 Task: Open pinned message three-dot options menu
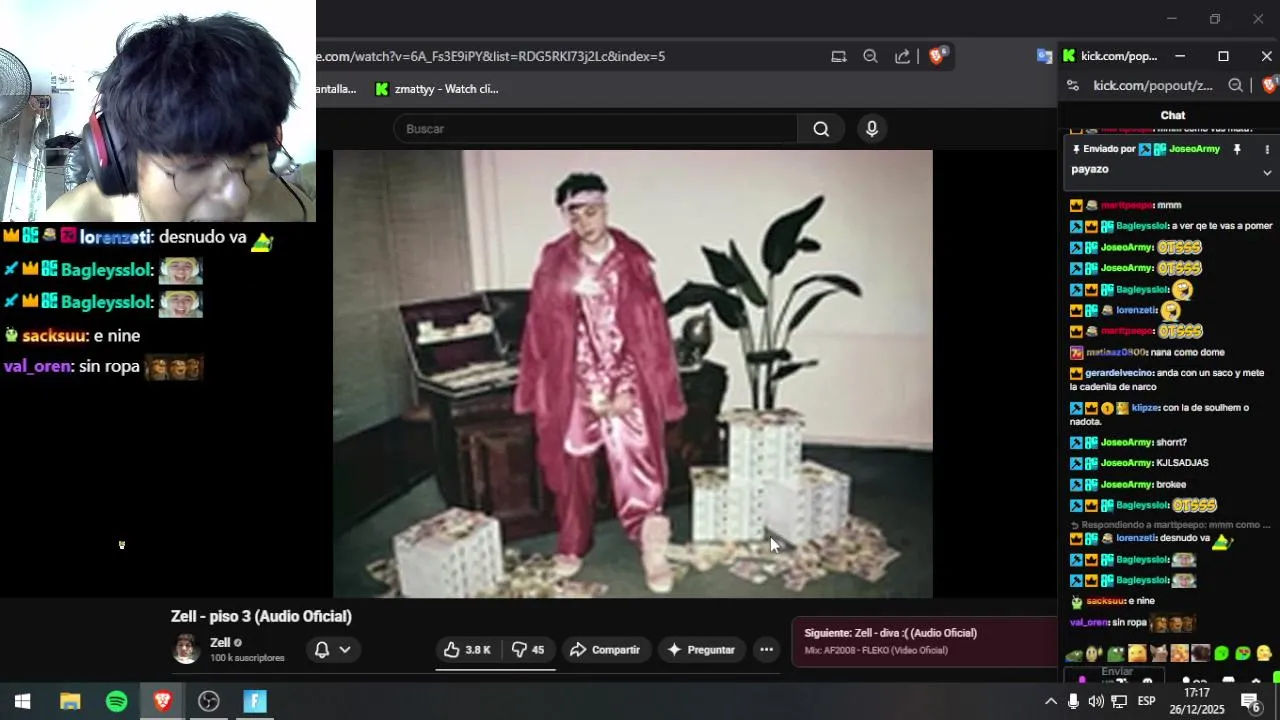point(1267,149)
